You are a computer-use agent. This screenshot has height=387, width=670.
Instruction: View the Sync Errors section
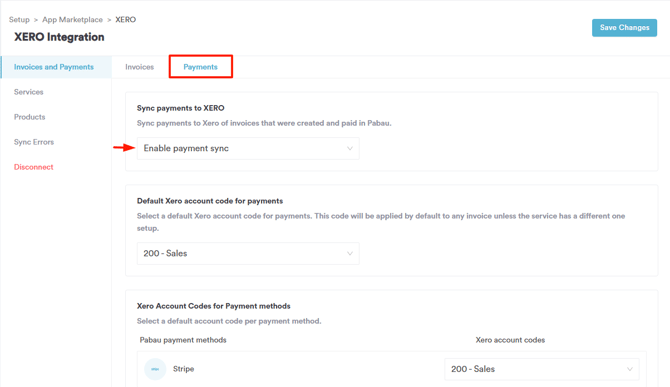click(x=34, y=142)
